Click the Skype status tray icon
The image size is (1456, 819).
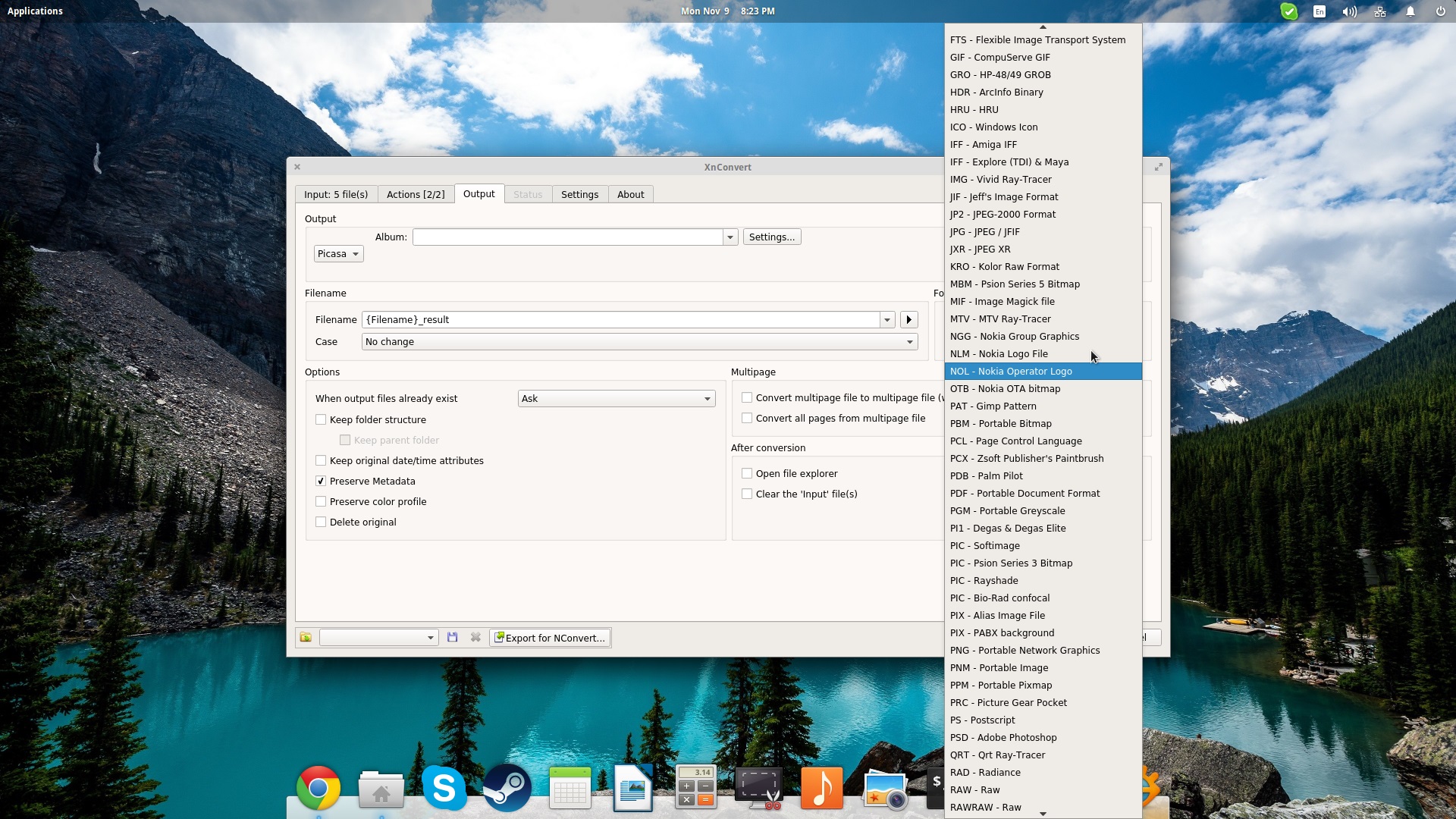(x=1289, y=11)
